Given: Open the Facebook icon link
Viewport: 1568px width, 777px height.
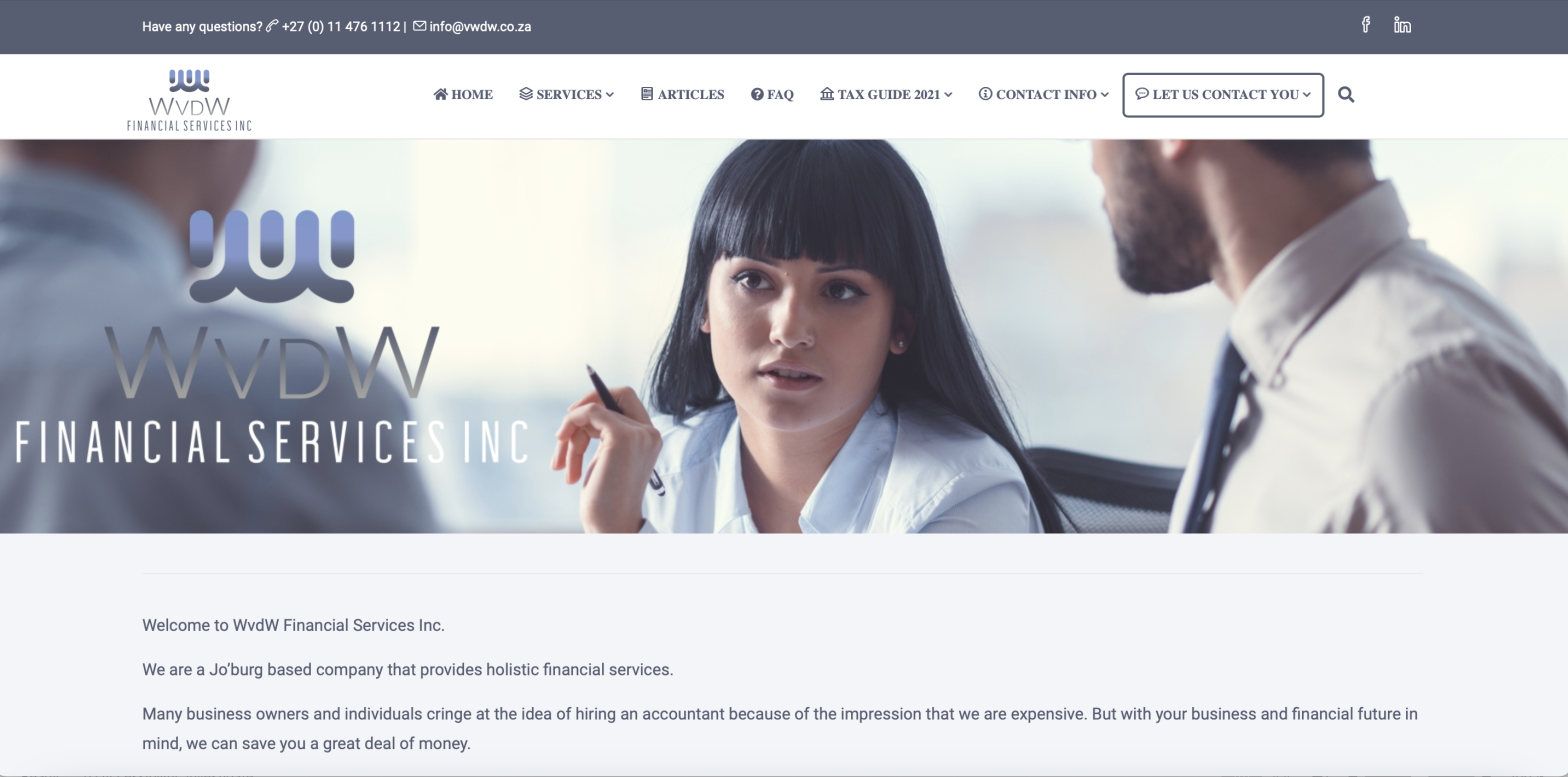Looking at the screenshot, I should (1365, 25).
